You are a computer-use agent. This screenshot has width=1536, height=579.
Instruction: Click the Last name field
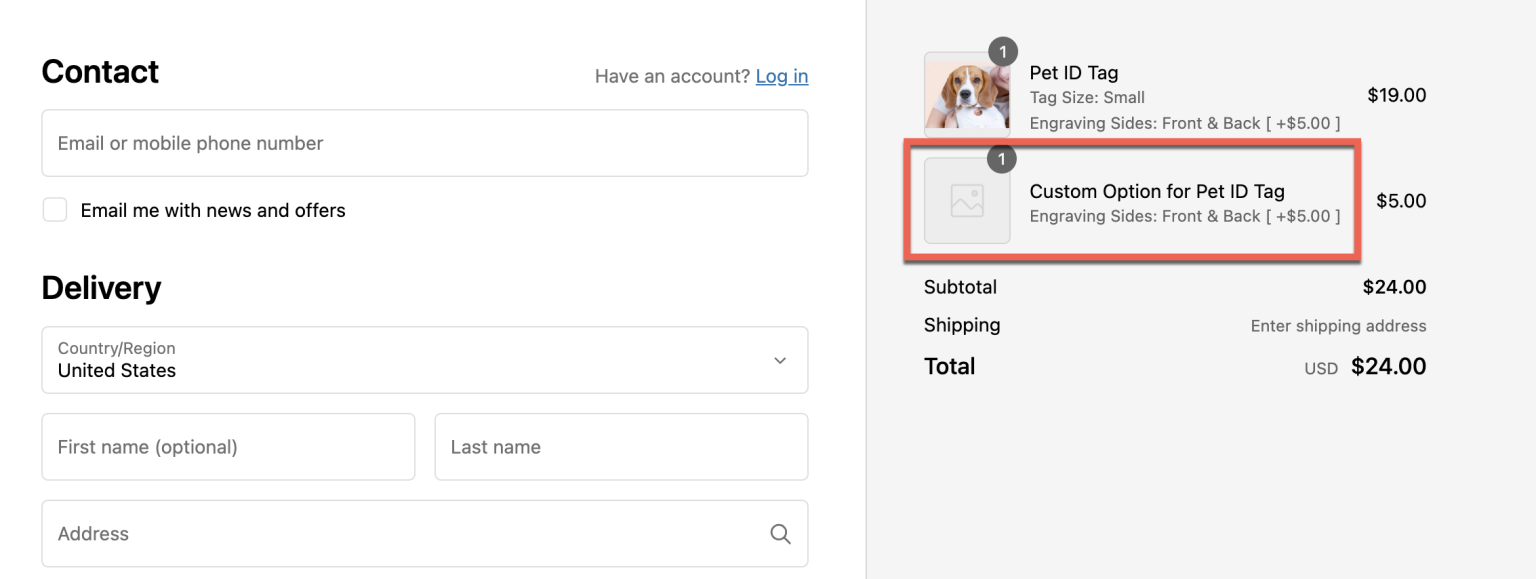tap(621, 447)
